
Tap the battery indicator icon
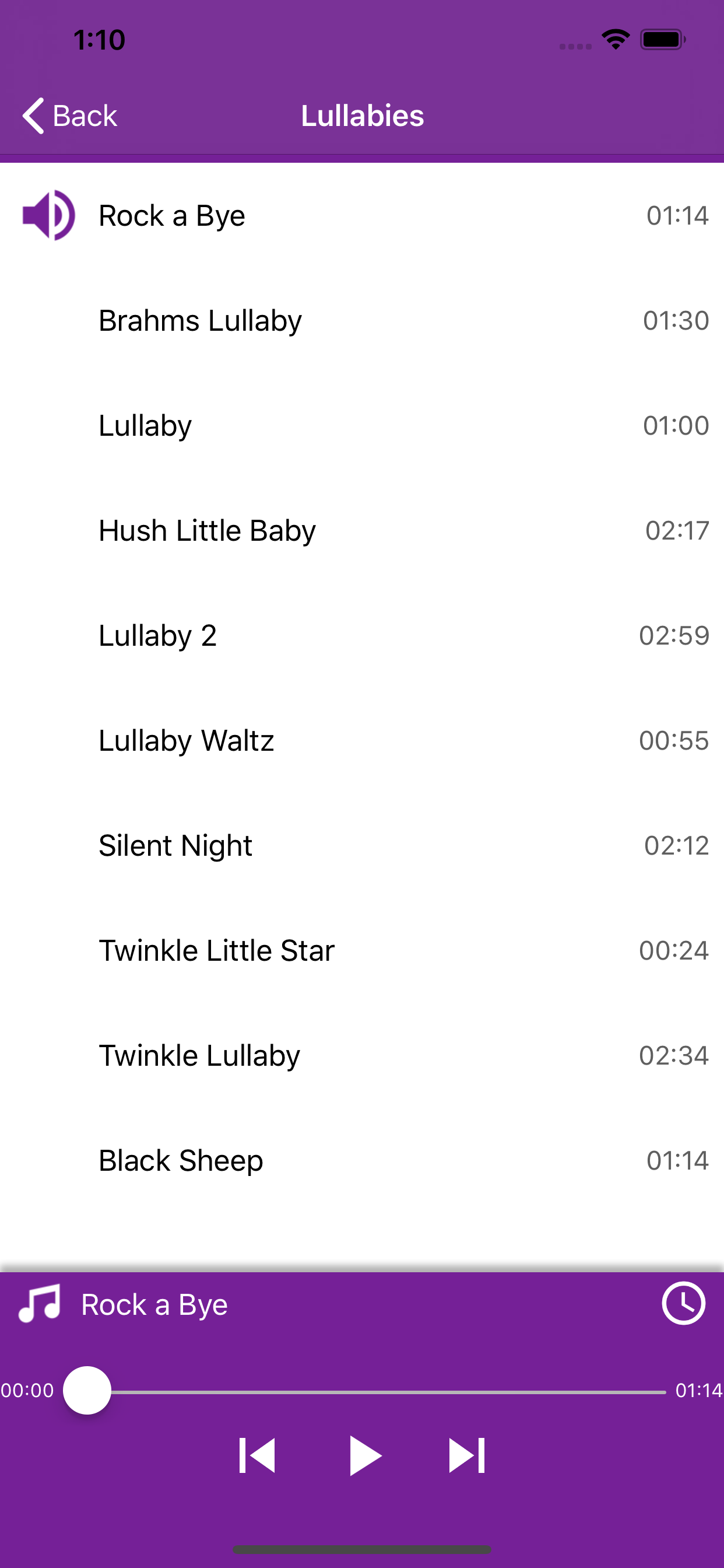pos(663,40)
